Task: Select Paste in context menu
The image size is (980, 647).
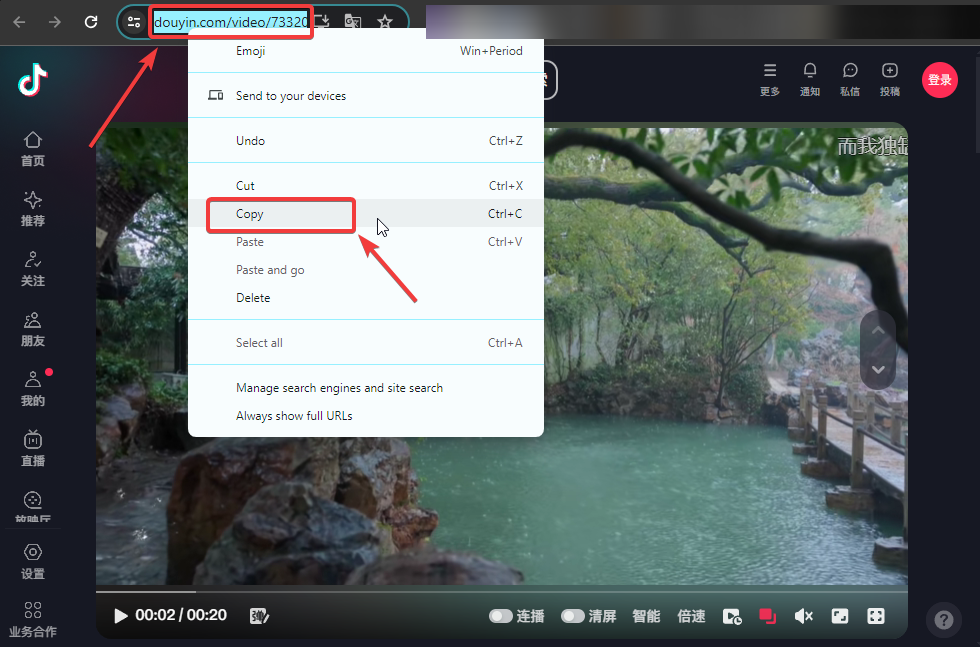Action: pos(366,242)
